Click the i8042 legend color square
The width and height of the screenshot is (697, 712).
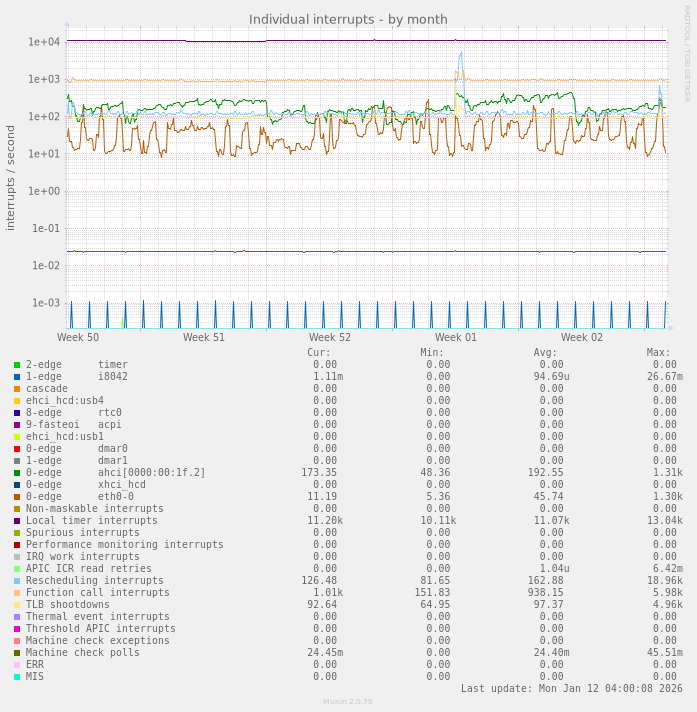click(x=17, y=377)
